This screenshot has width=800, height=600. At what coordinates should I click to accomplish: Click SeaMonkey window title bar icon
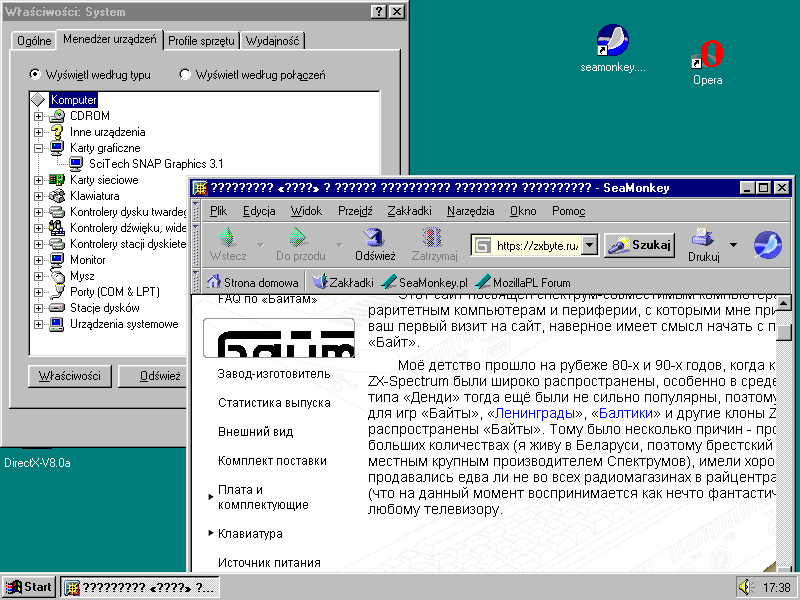point(200,188)
